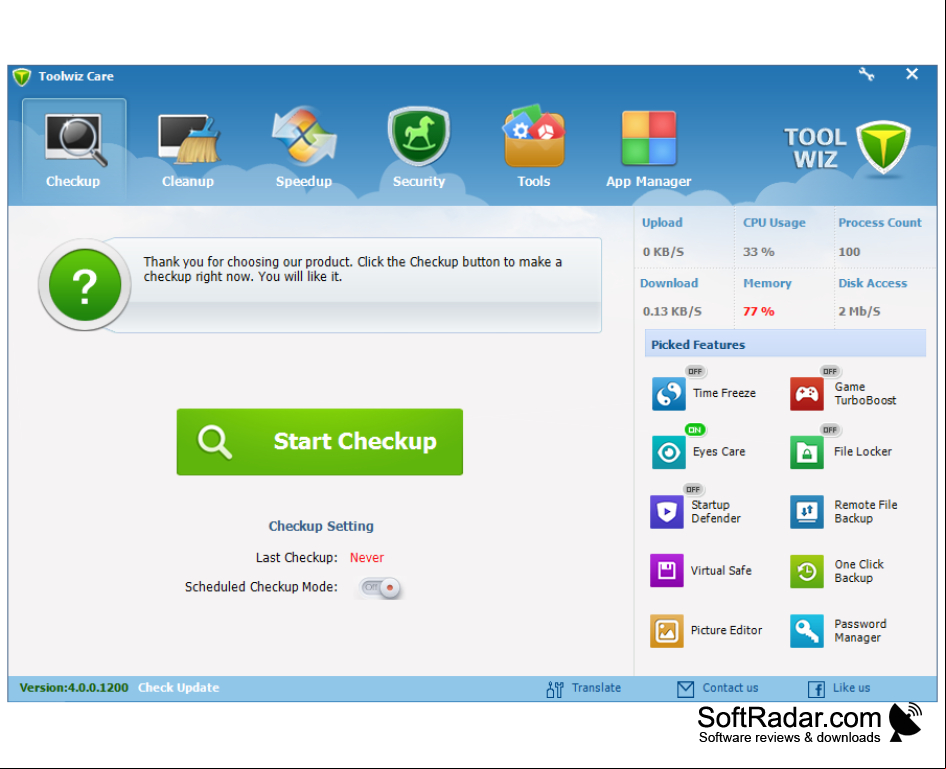Open the App Manager tab

point(649,148)
